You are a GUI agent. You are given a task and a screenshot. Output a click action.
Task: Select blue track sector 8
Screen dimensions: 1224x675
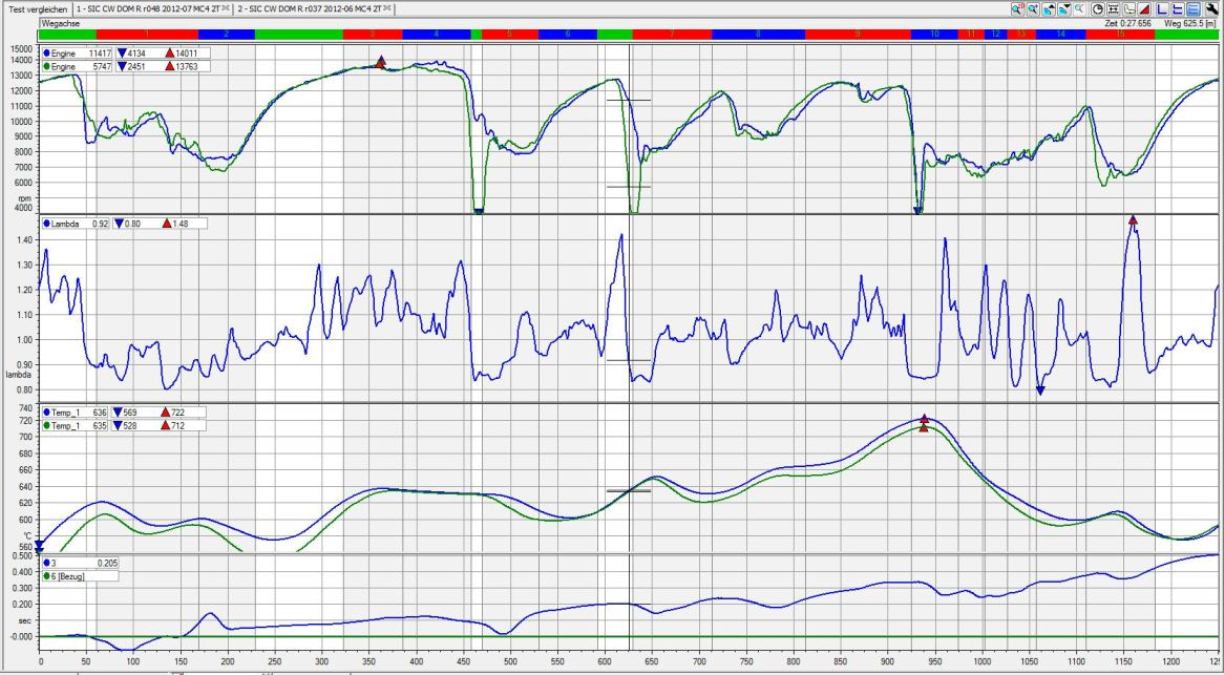point(758,34)
